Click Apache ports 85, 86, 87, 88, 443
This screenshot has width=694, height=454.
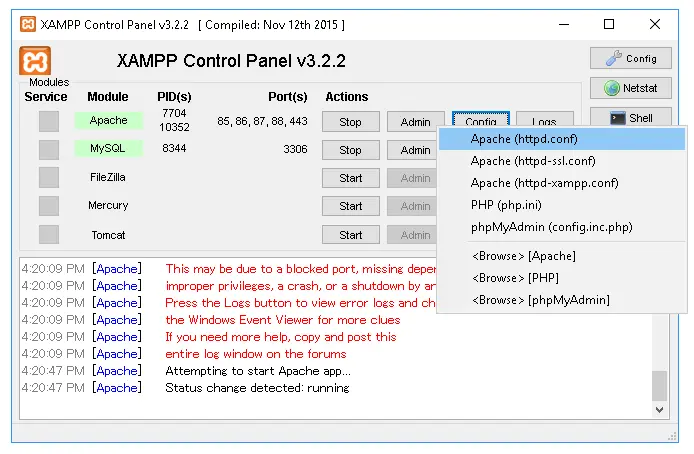point(262,121)
